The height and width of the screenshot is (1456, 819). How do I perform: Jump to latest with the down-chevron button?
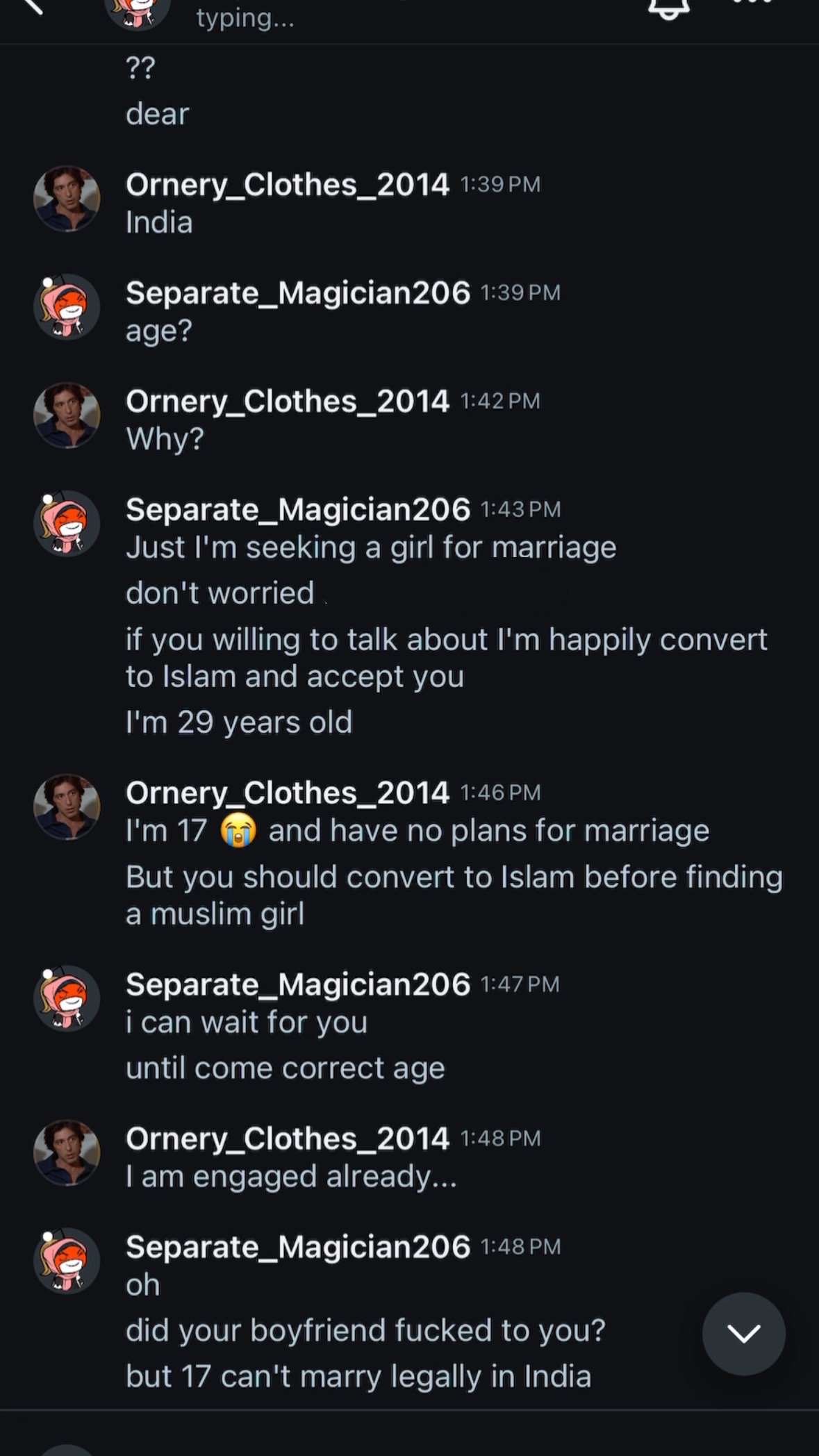tap(743, 1333)
